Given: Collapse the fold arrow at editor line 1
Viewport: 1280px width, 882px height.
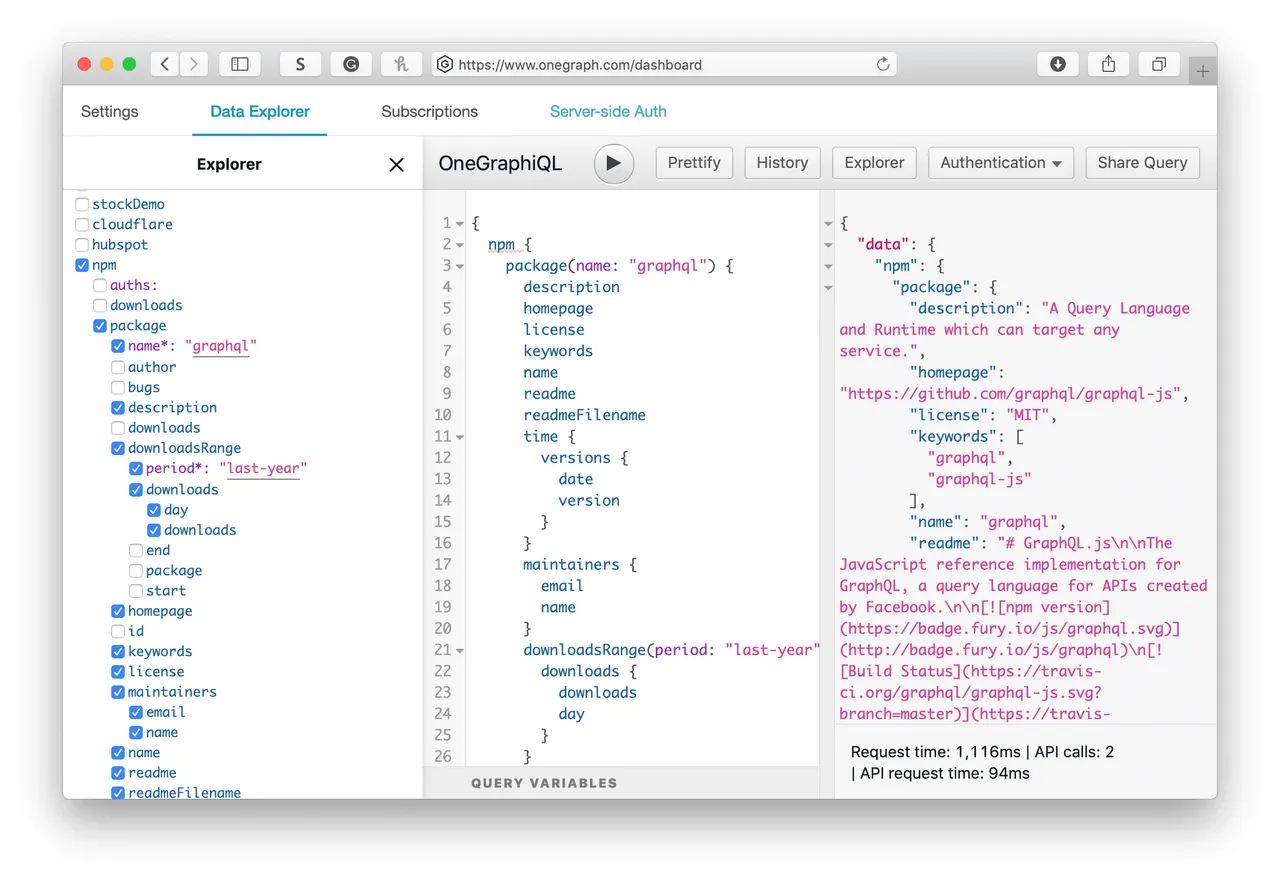Looking at the screenshot, I should 460,223.
